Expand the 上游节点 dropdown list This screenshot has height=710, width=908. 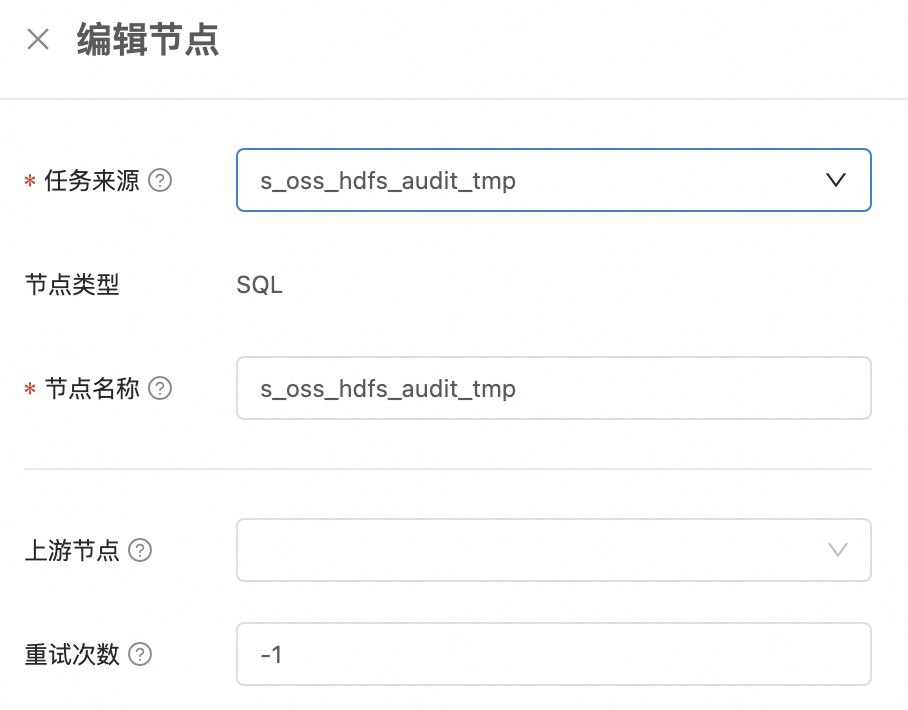[x=554, y=551]
